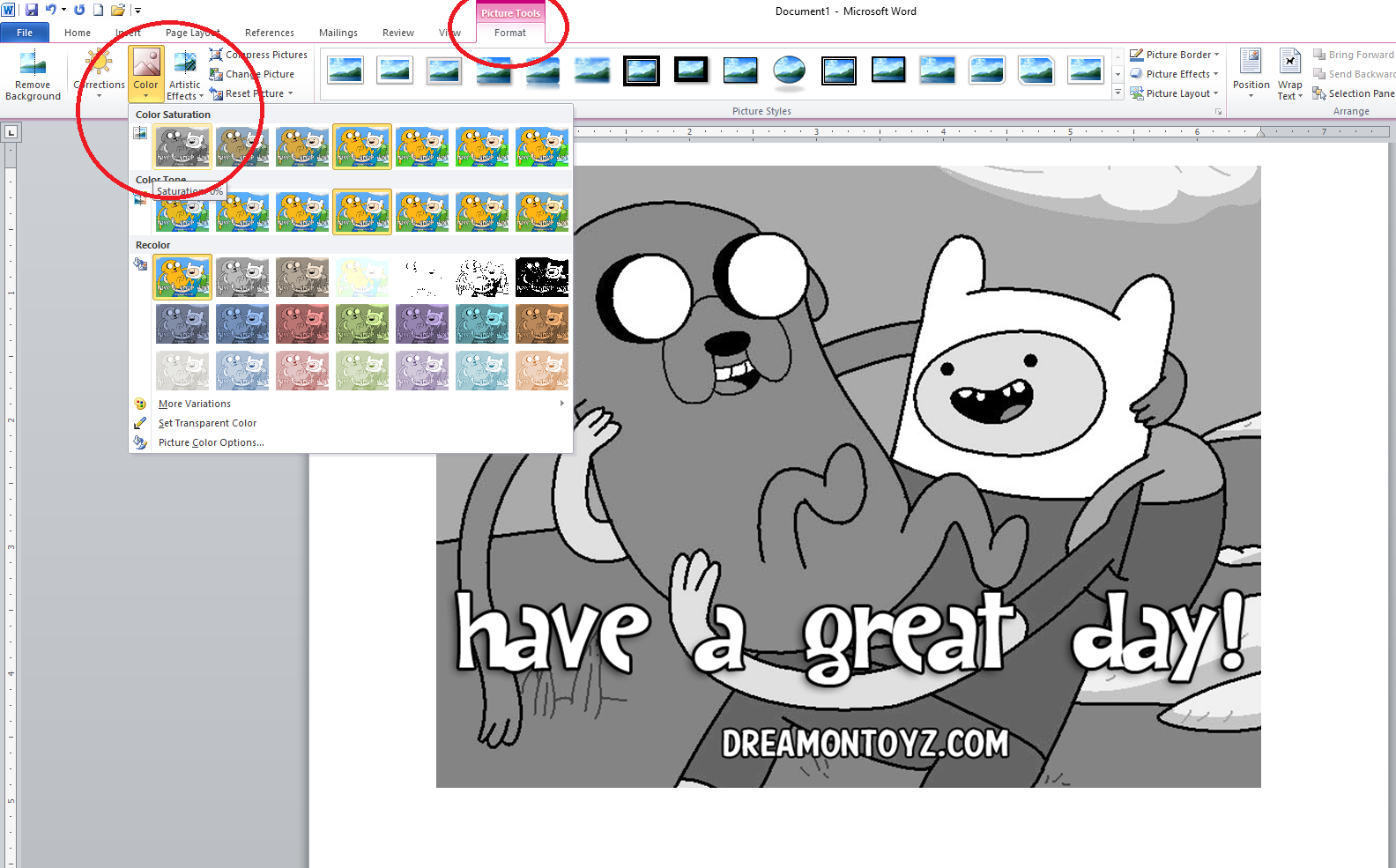Expand the Picture Styles gallery More button
The image size is (1396, 868).
[1118, 93]
